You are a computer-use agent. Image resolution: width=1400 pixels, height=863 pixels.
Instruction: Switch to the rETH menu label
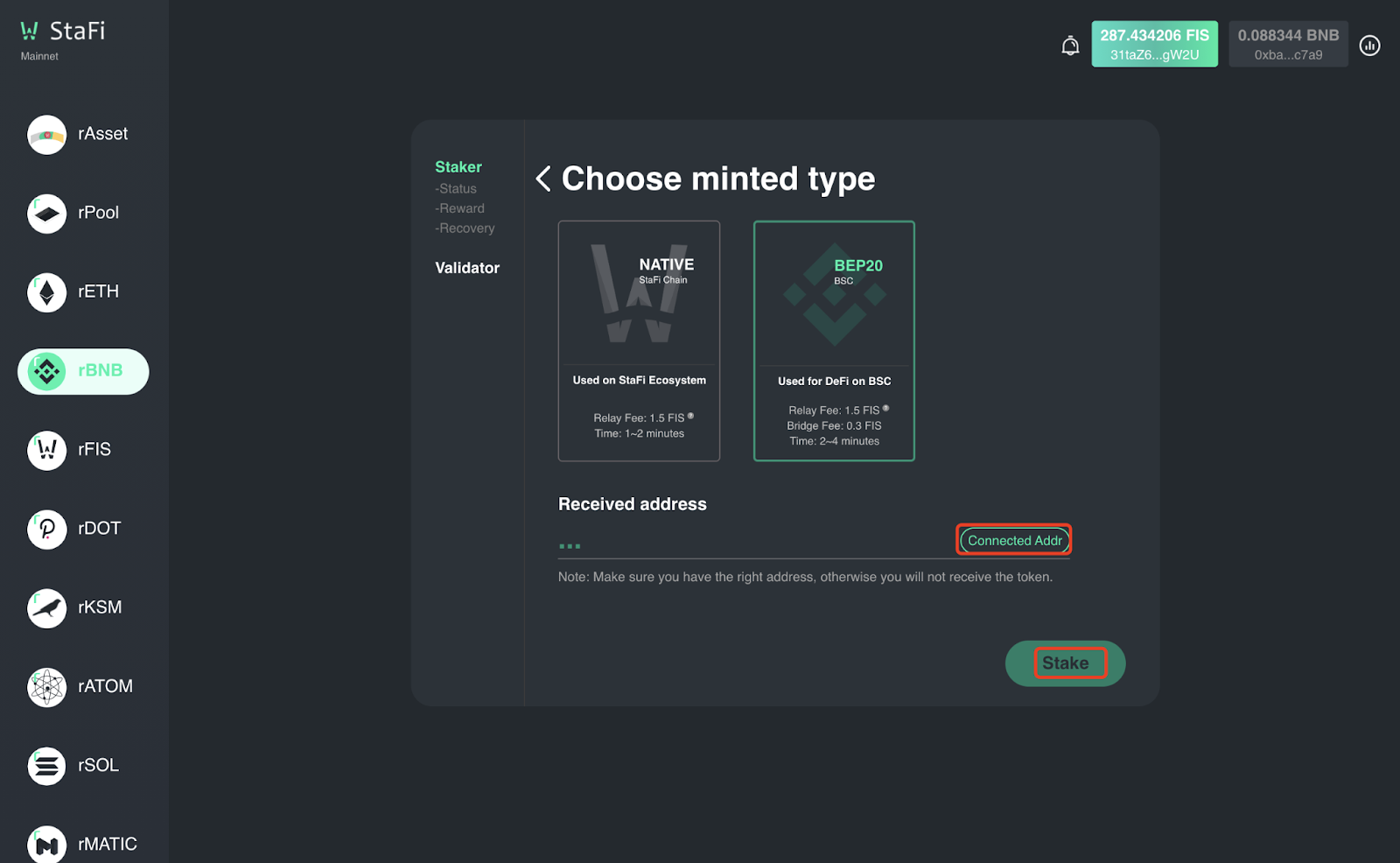[x=98, y=291]
